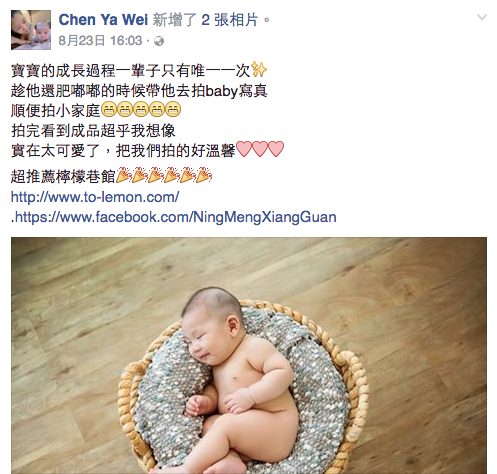Click the middle grinning emoji in row
The image size is (497, 474).
point(141,110)
